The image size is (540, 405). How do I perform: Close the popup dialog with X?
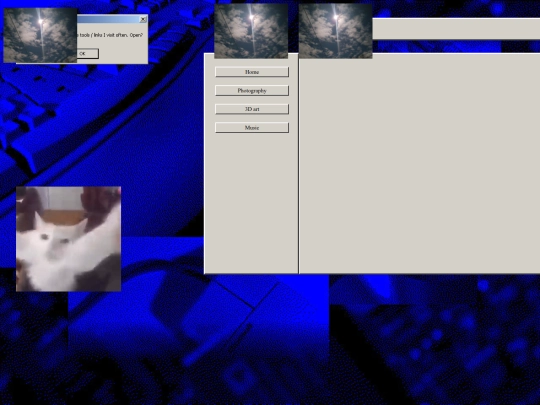pos(143,19)
